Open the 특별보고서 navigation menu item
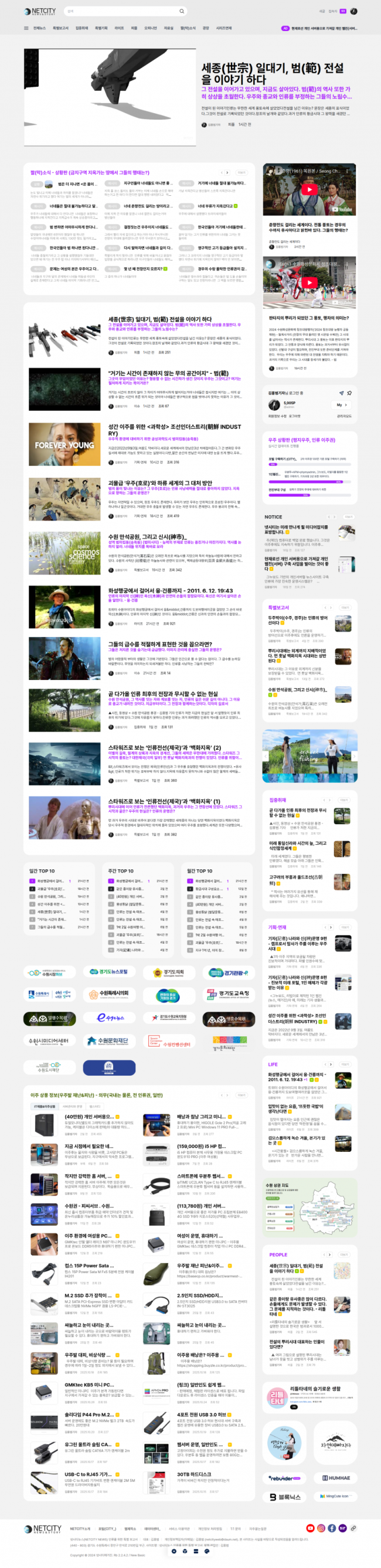Image resolution: width=381 pixels, height=1568 pixels. click(60, 28)
